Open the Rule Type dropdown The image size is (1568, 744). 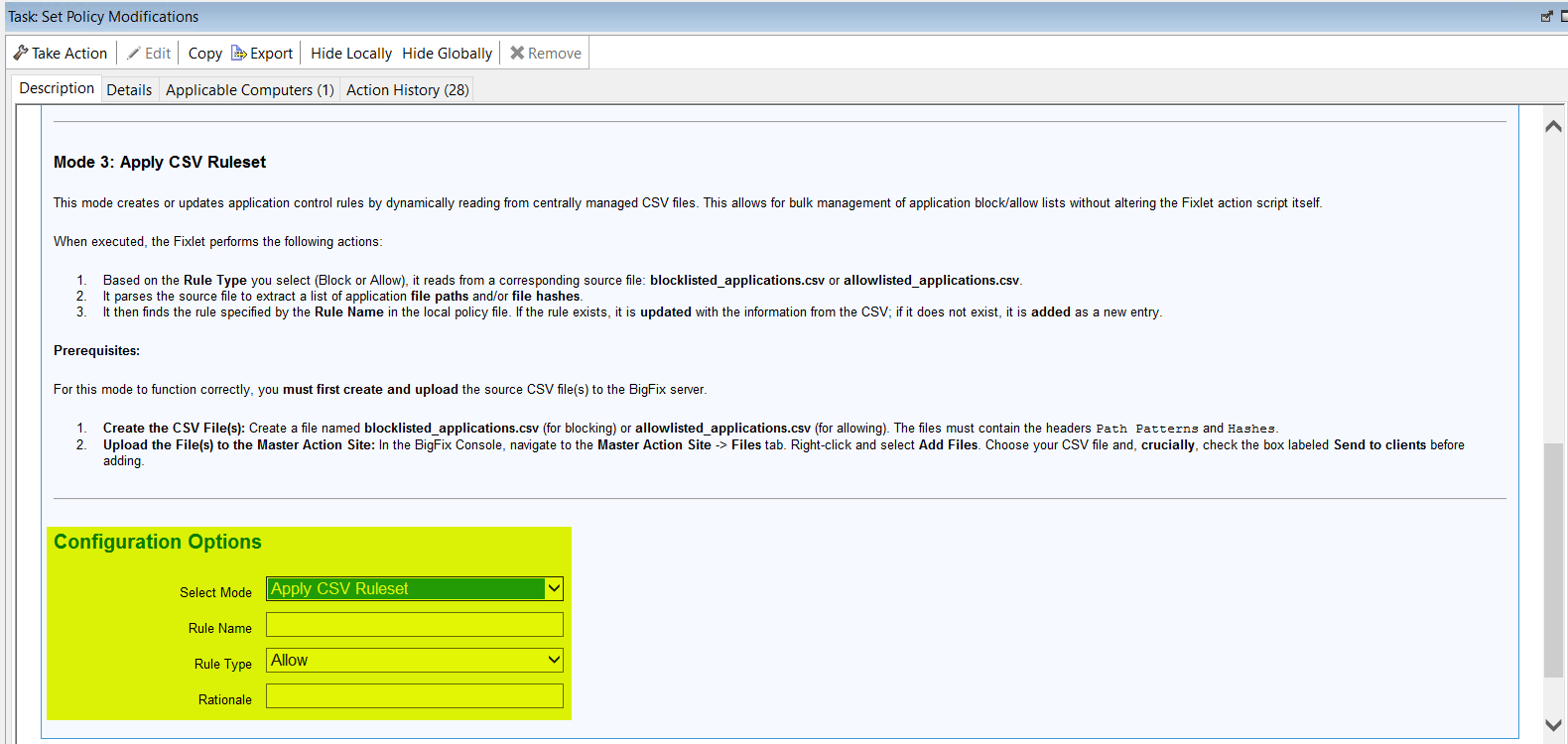[415, 661]
